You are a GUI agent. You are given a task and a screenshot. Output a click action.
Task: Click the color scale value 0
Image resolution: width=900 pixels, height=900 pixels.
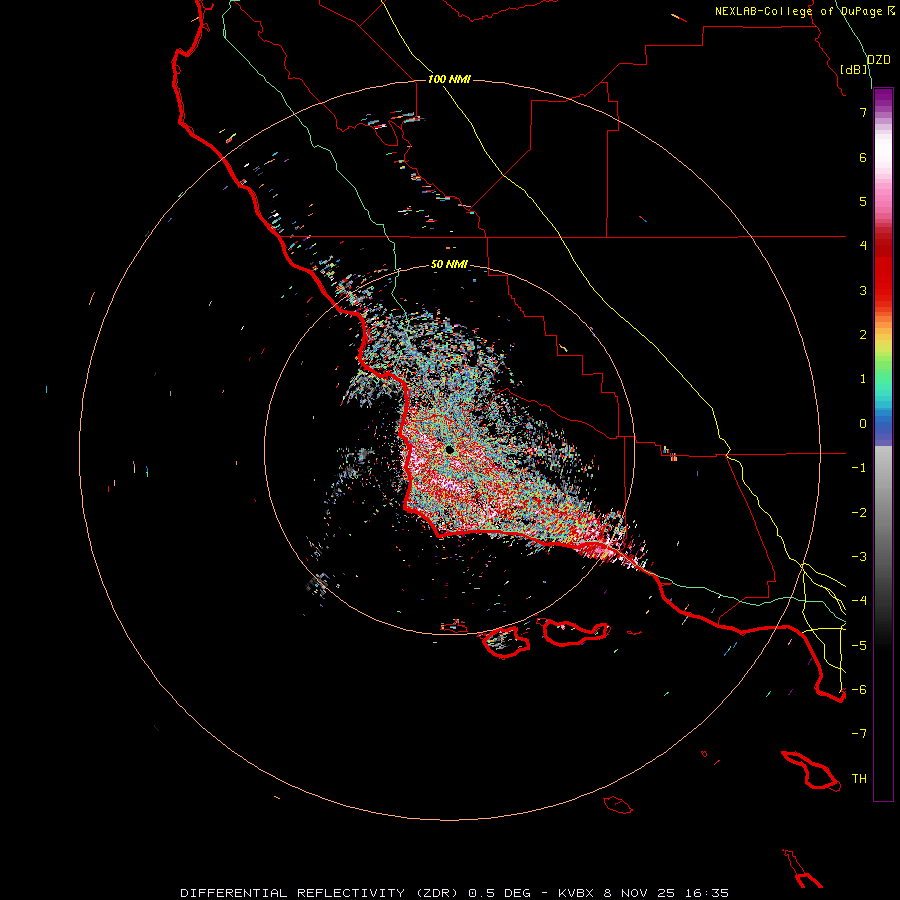[x=863, y=424]
